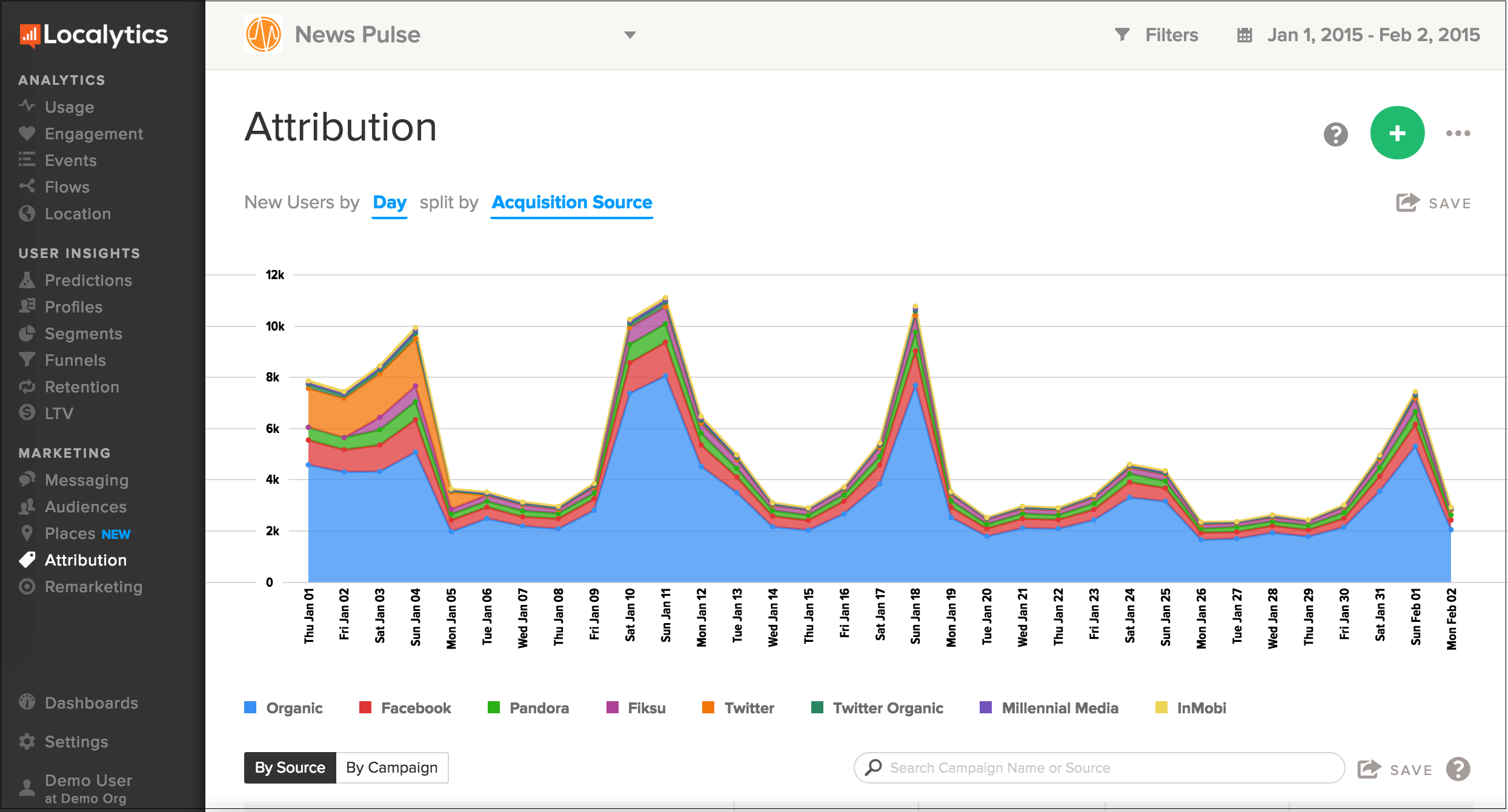Click the top SAVE chart button
1508x812 pixels.
point(1433,203)
